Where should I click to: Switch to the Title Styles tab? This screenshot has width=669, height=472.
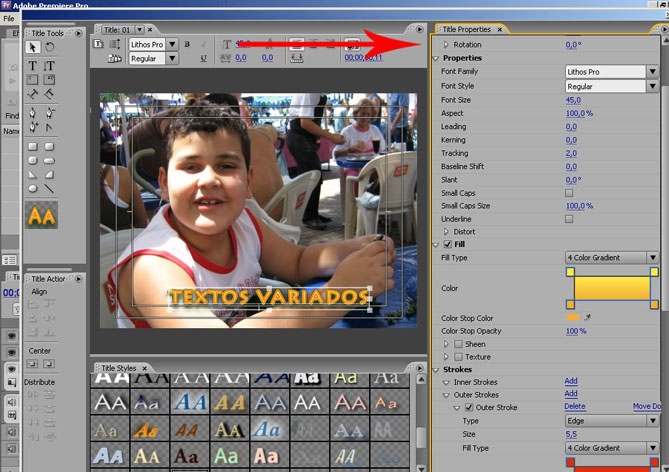[x=118, y=368]
